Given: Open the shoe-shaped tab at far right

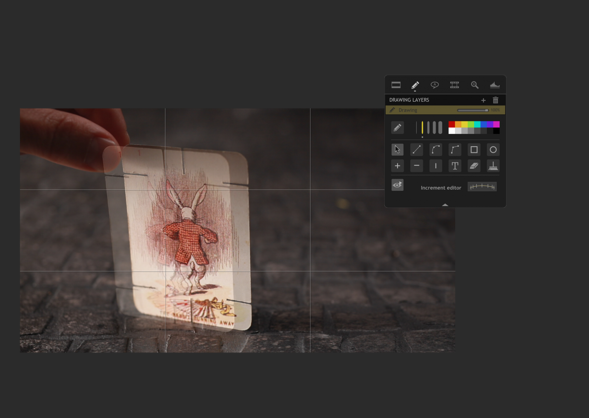Looking at the screenshot, I should coord(495,85).
